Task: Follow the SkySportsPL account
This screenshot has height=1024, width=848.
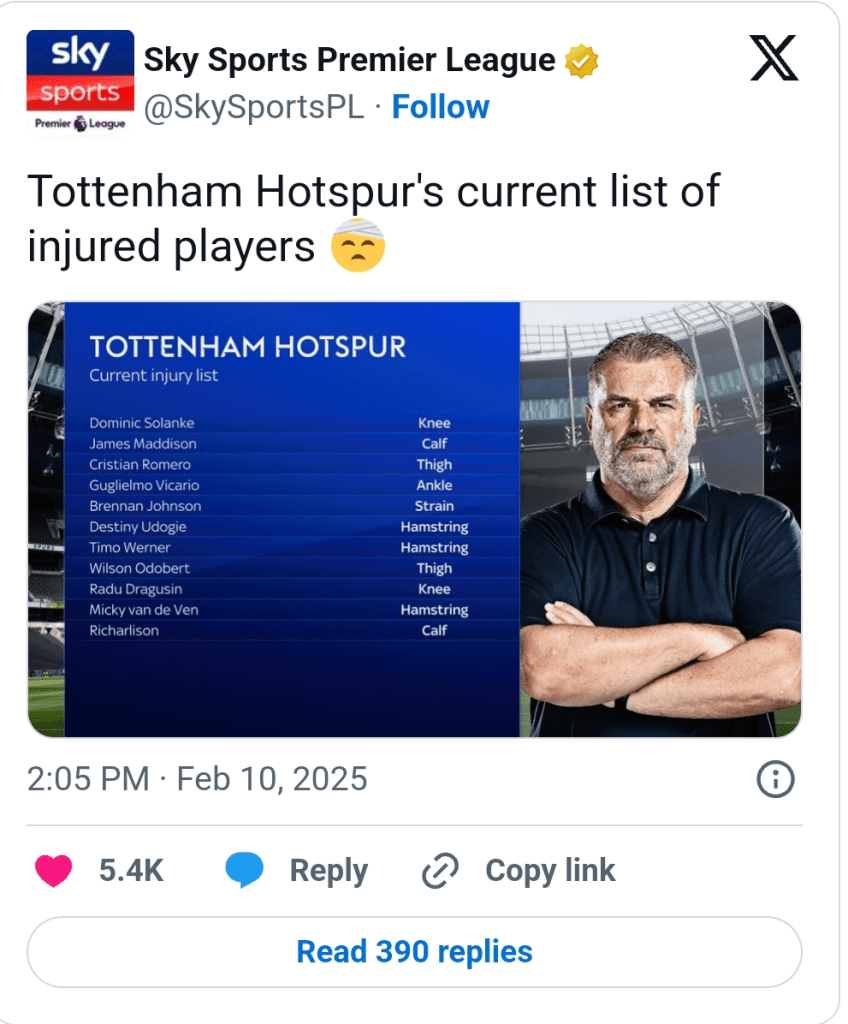Action: click(x=440, y=107)
